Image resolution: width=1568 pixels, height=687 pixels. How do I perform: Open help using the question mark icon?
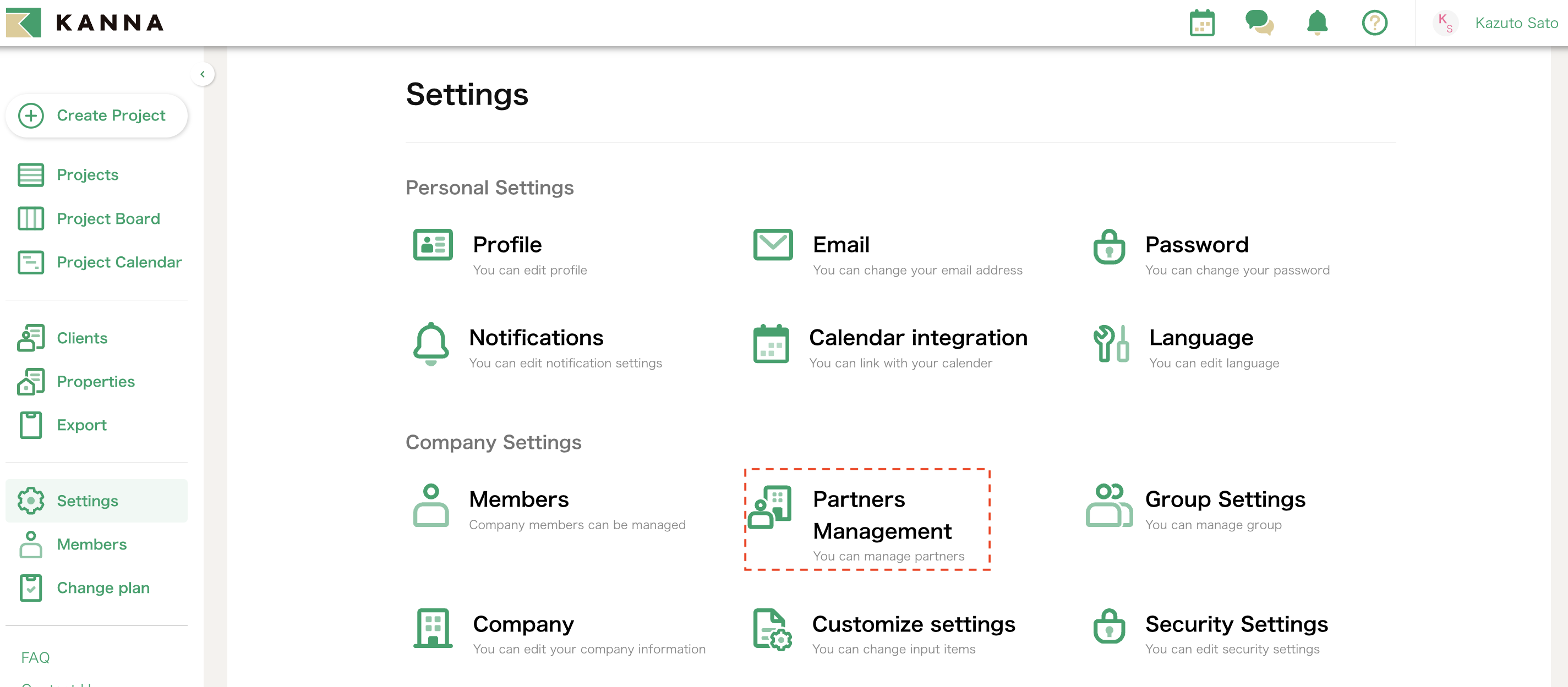tap(1374, 23)
